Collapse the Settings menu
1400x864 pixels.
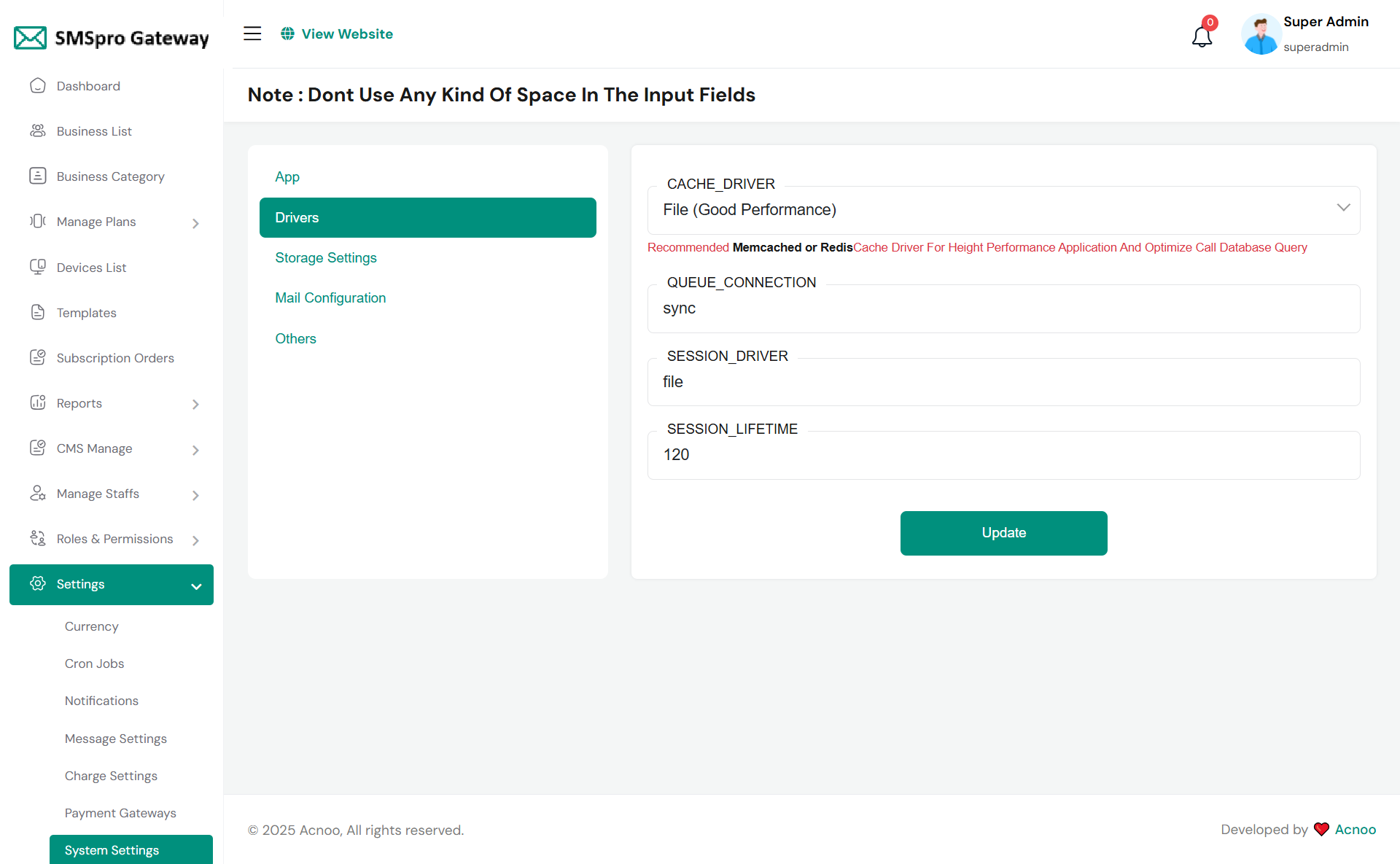point(196,585)
